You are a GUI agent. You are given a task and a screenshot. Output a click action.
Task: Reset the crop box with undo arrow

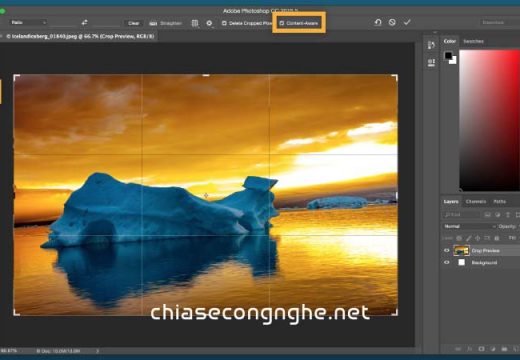(x=378, y=22)
